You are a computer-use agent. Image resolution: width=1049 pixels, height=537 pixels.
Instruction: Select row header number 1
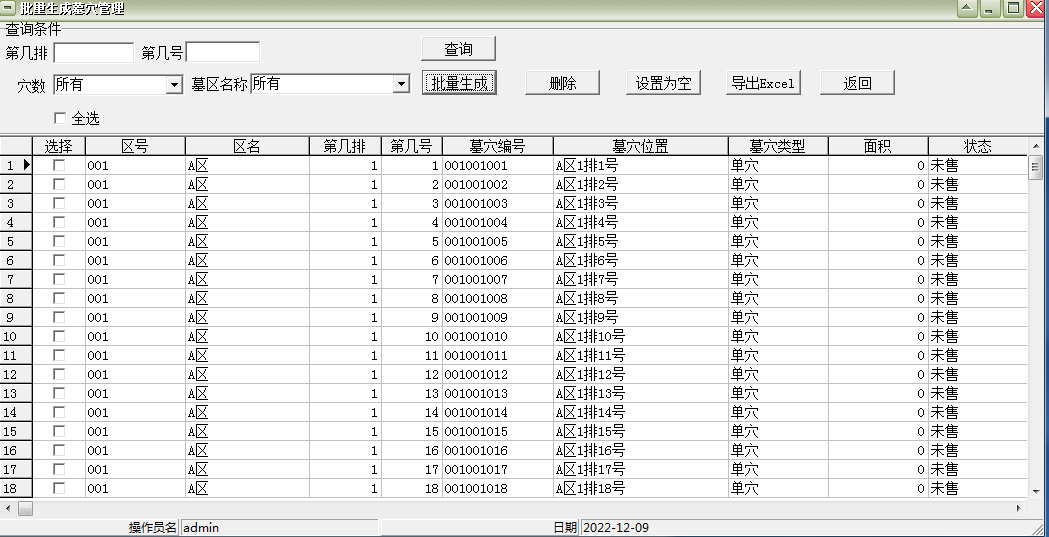click(x=16, y=165)
